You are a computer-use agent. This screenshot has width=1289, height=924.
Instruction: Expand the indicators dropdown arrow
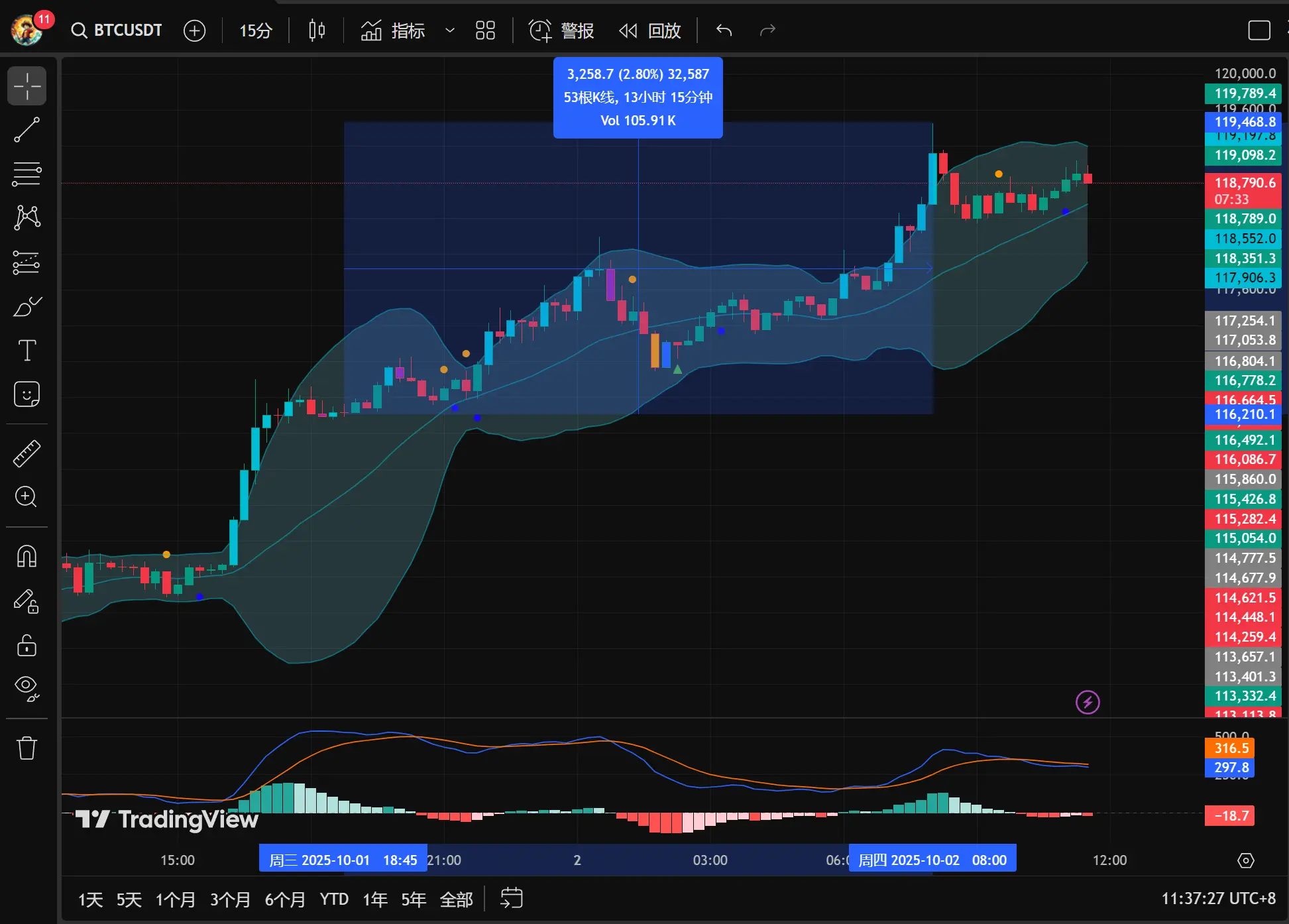tap(450, 30)
